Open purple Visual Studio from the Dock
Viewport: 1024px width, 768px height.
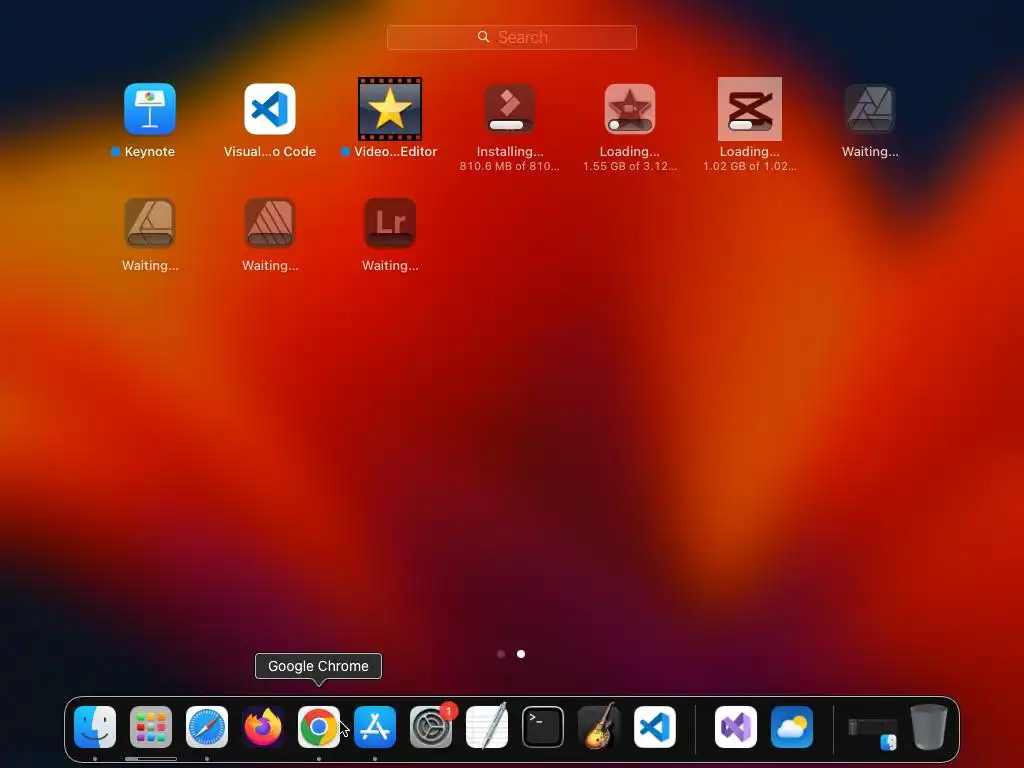click(x=736, y=727)
